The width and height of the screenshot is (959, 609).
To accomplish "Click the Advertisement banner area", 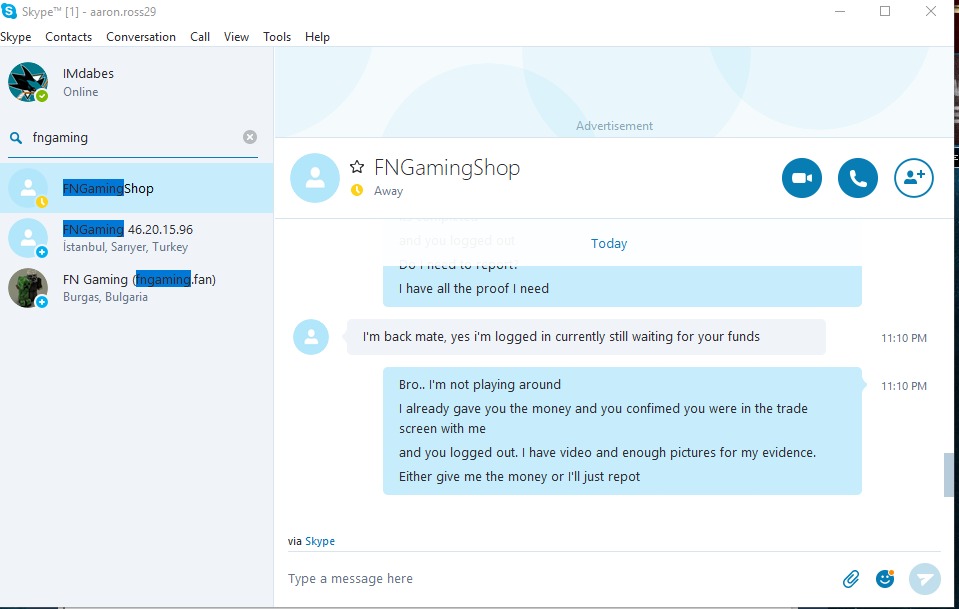I will click(x=614, y=93).
